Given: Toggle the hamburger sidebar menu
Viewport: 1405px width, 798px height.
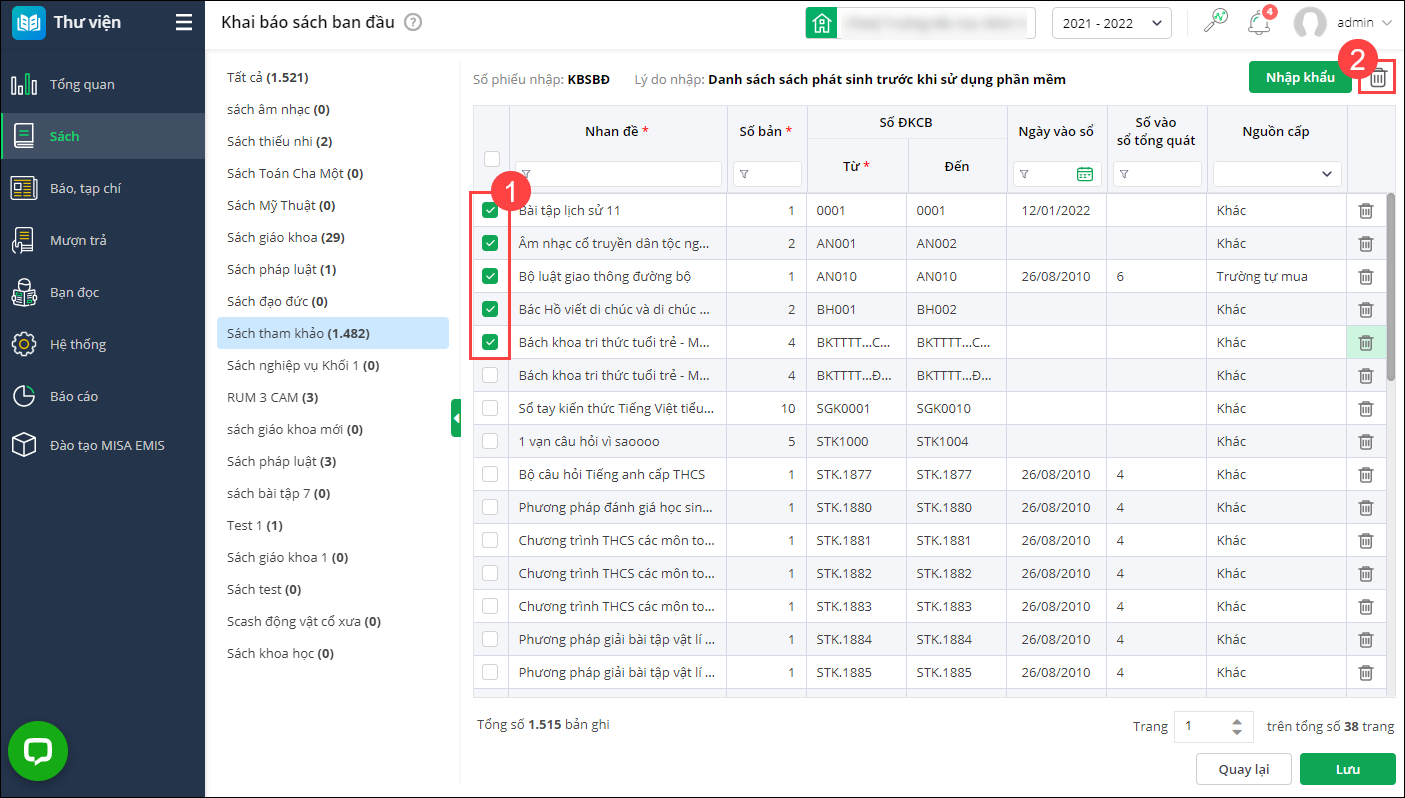Looking at the screenshot, I should (183, 23).
